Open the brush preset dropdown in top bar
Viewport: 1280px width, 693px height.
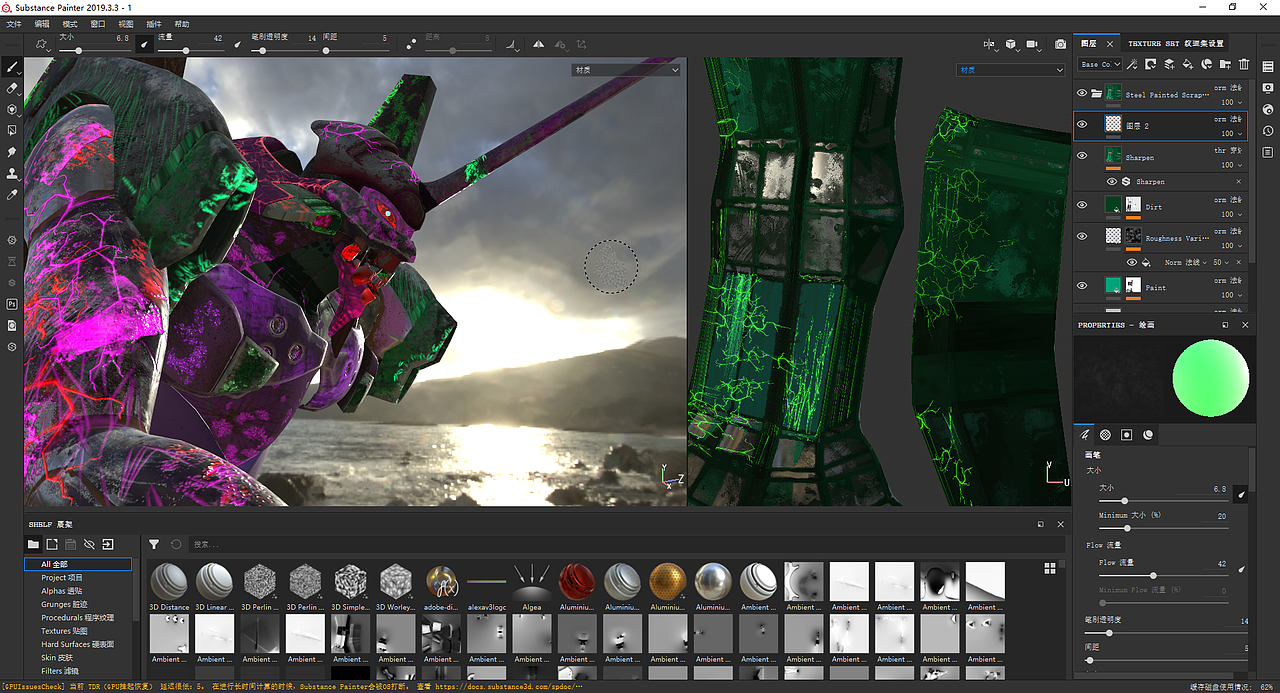tap(43, 44)
